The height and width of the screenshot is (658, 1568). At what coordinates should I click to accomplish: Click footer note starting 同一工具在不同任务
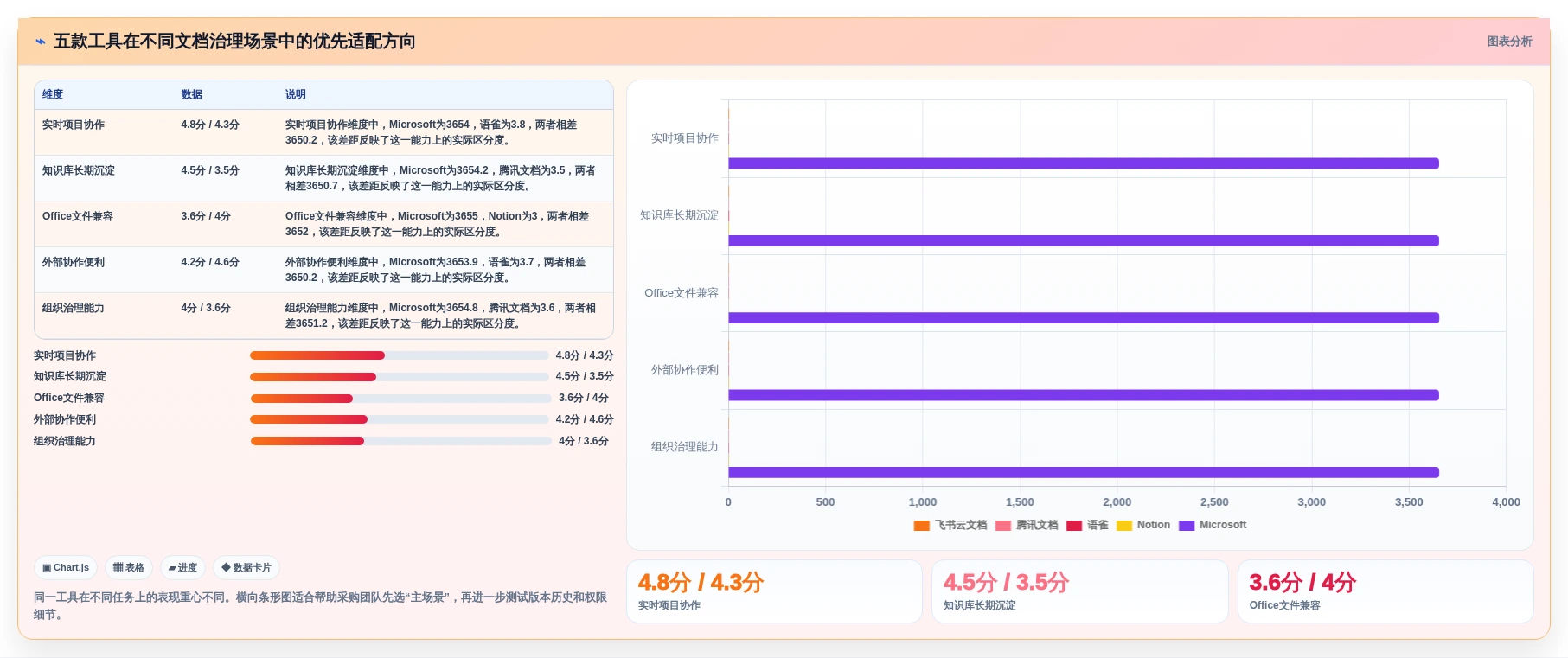point(320,606)
